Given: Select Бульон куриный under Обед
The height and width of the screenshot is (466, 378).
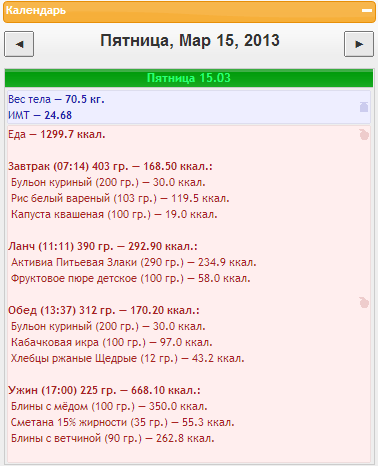Looking at the screenshot, I should click(x=108, y=326).
